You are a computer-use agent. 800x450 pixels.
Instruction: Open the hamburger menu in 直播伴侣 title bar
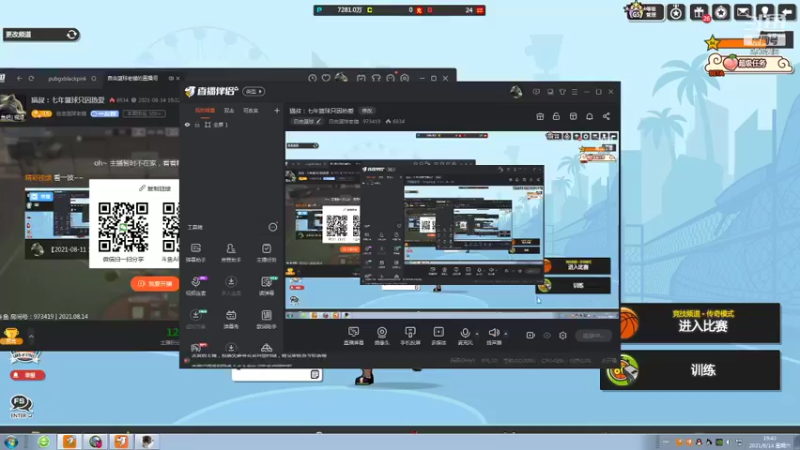coord(574,92)
